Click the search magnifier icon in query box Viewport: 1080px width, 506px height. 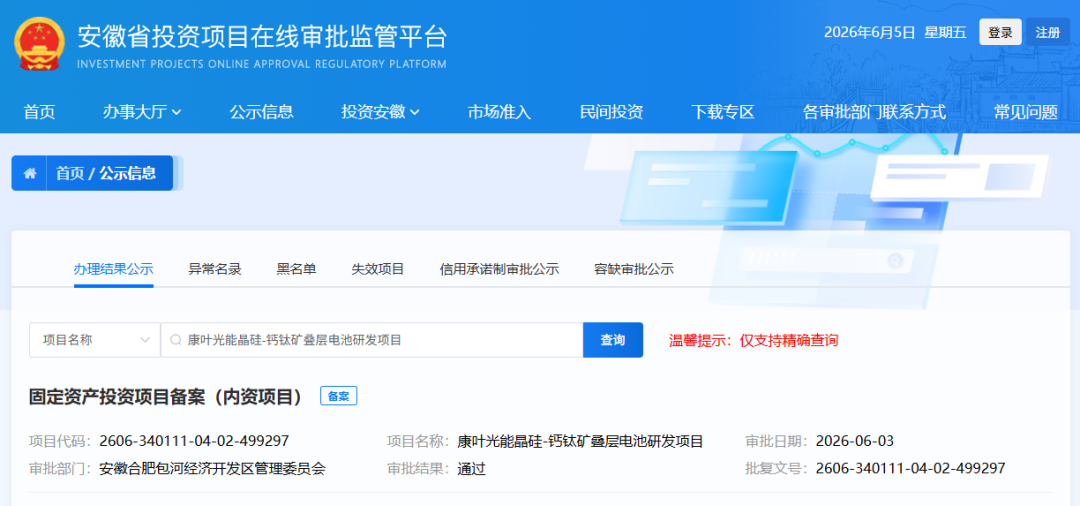coord(175,340)
